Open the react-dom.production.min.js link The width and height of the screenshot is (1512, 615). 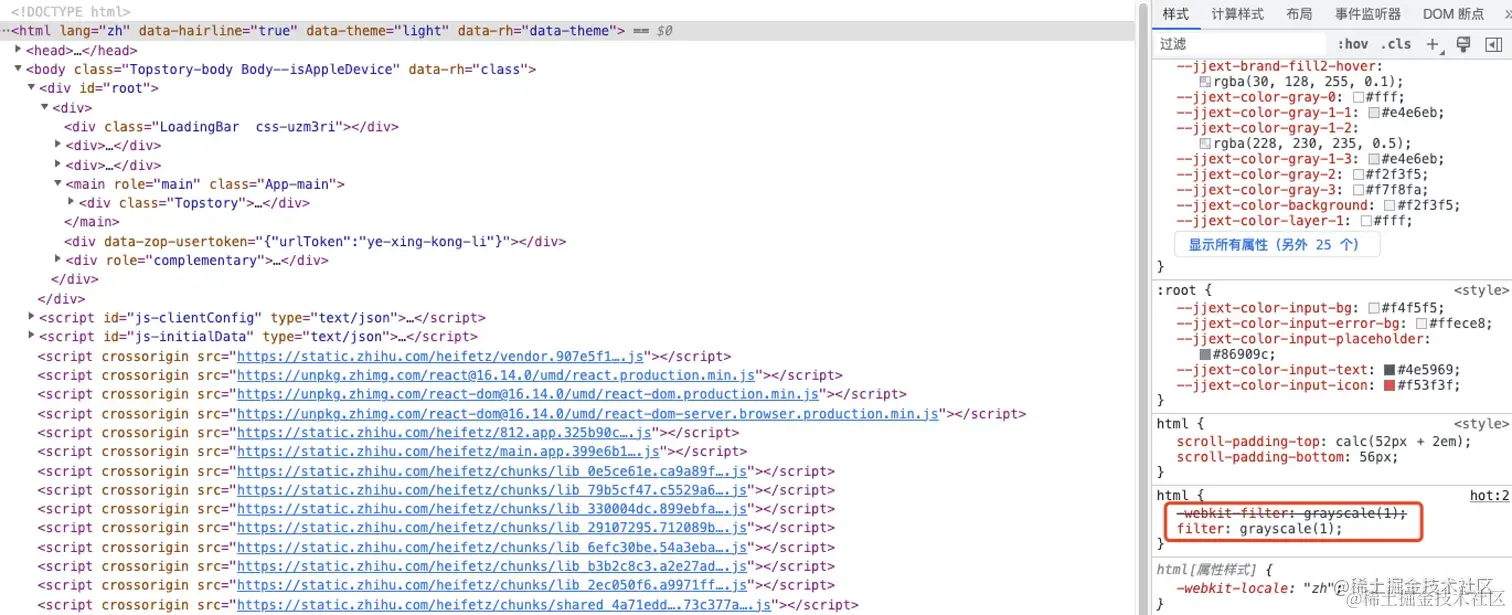(528, 394)
